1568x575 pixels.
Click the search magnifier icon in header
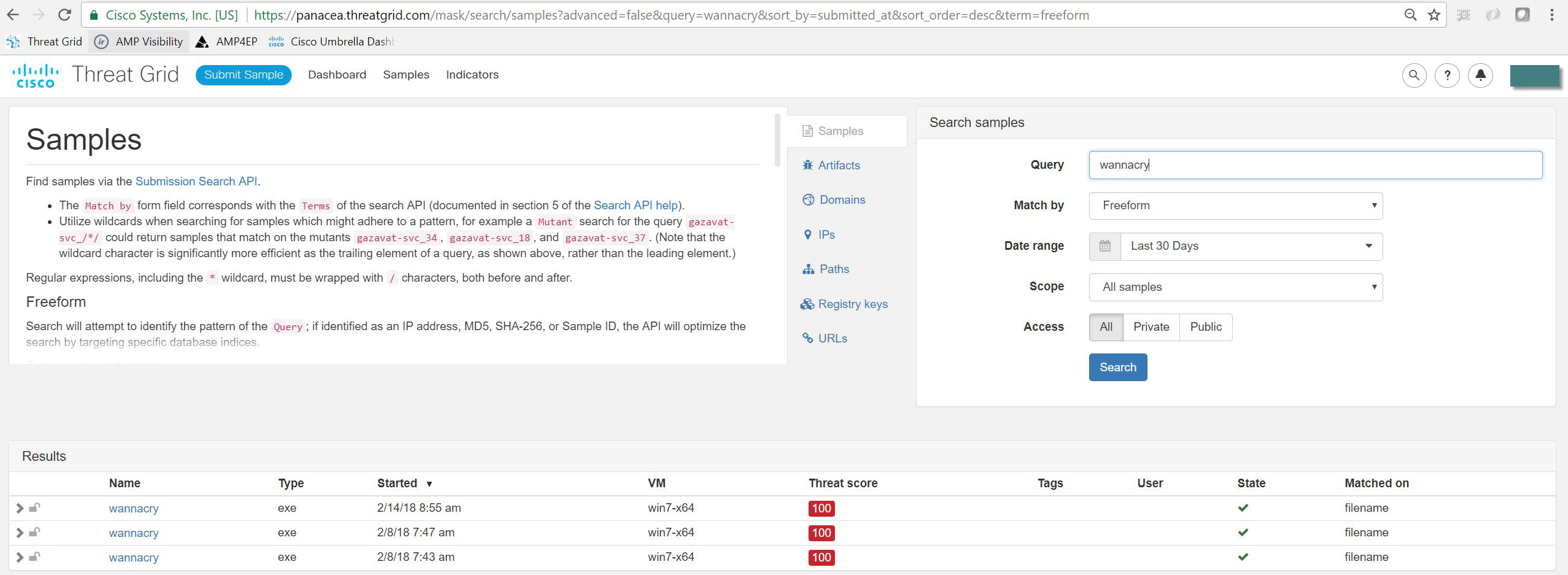[x=1414, y=75]
